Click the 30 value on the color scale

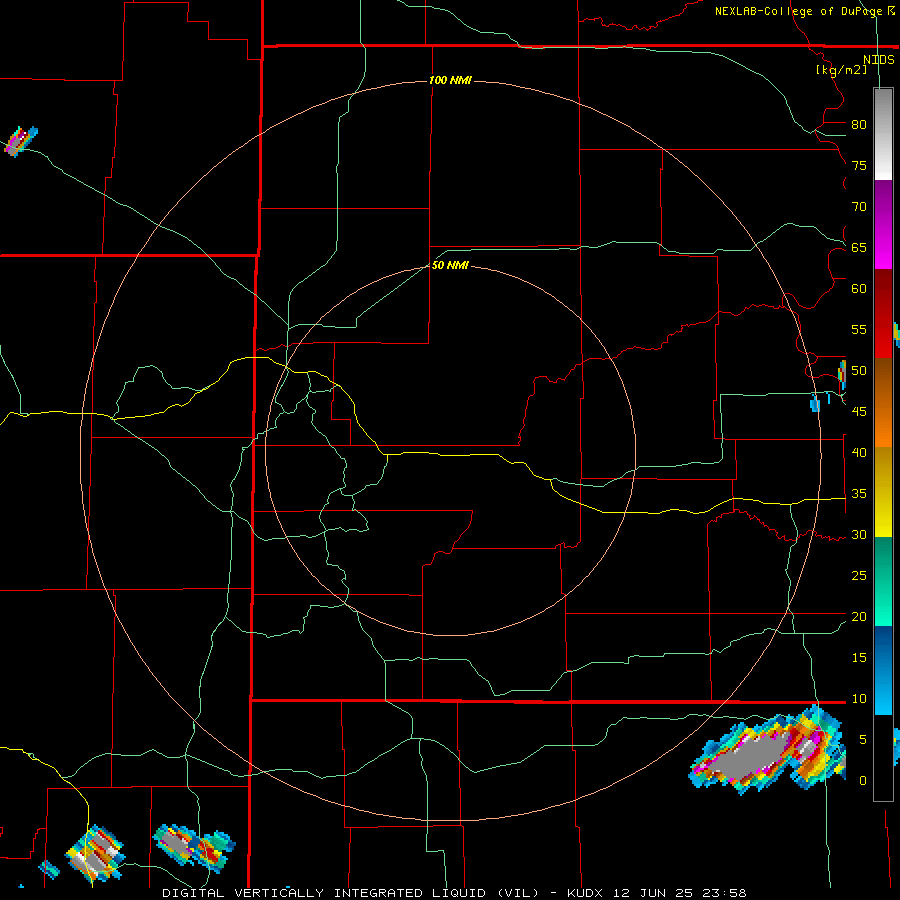859,534
